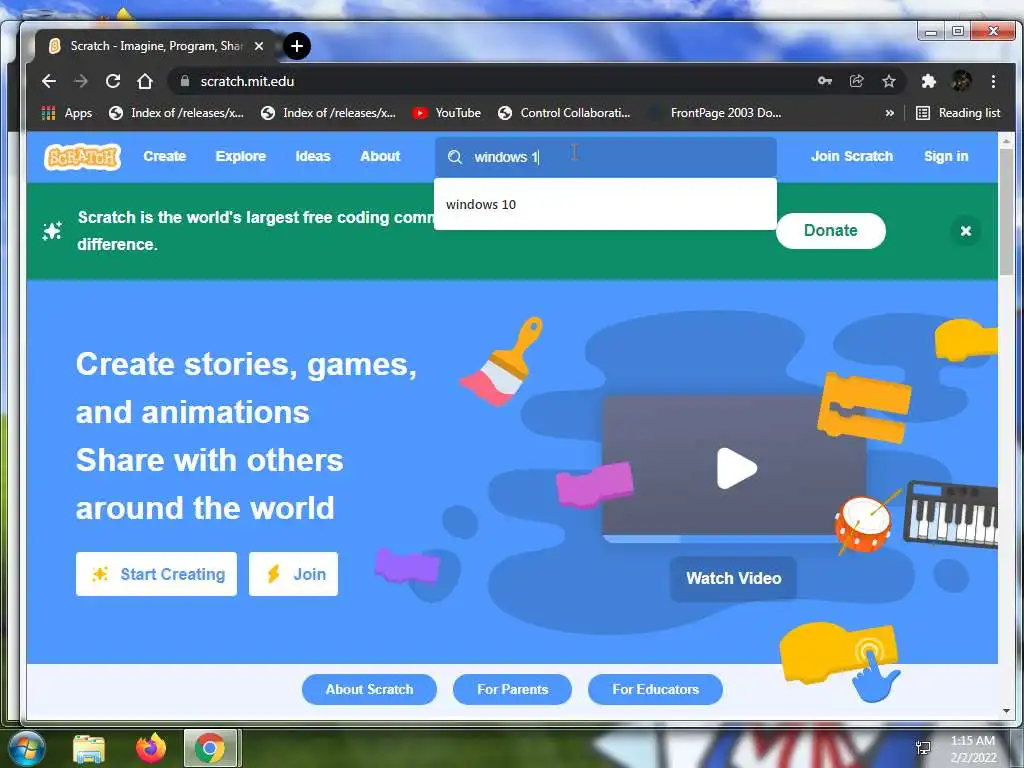Open the taskbar clock

(973, 749)
